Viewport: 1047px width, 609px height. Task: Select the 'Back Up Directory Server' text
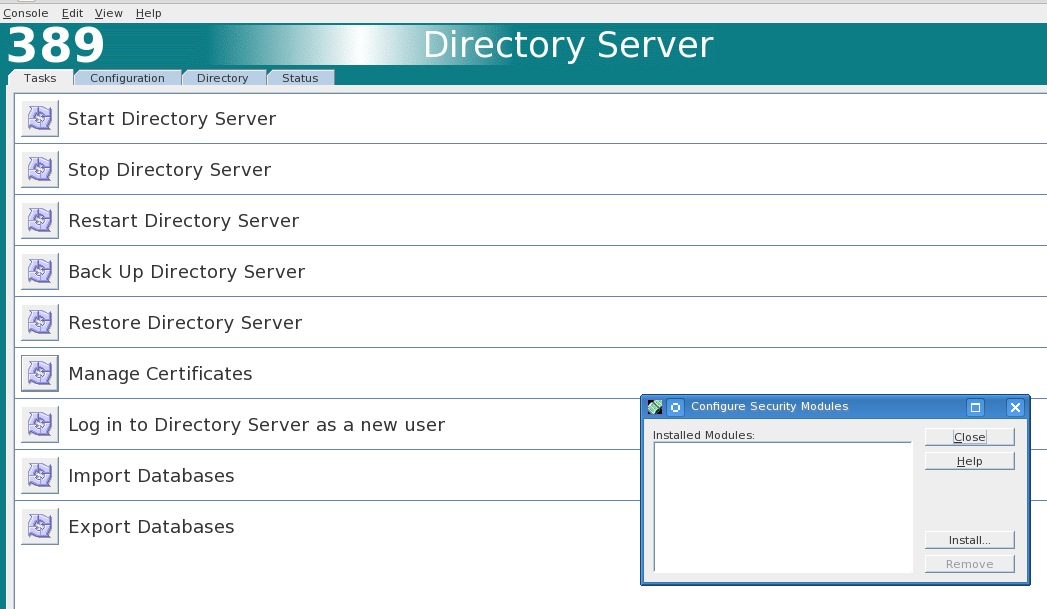[186, 272]
